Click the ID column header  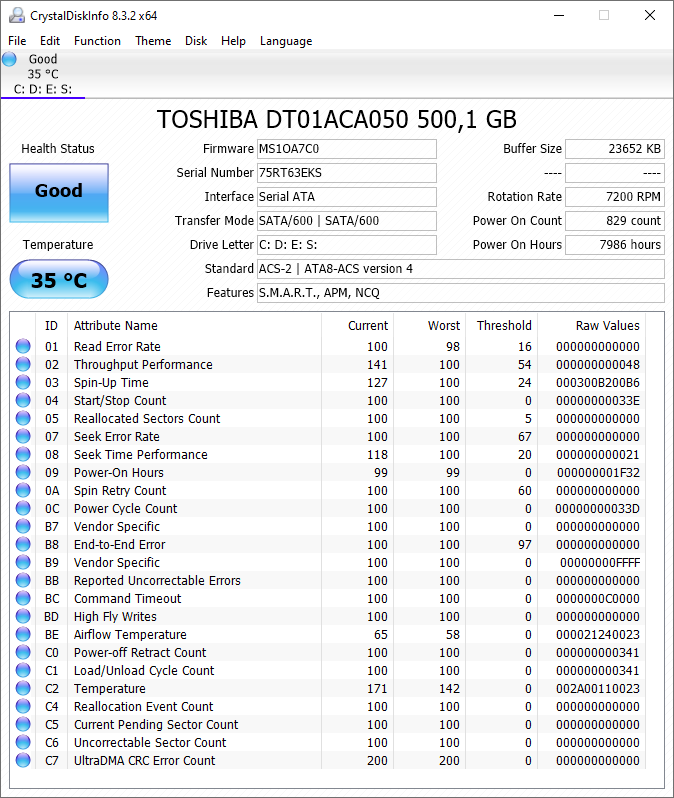51,325
